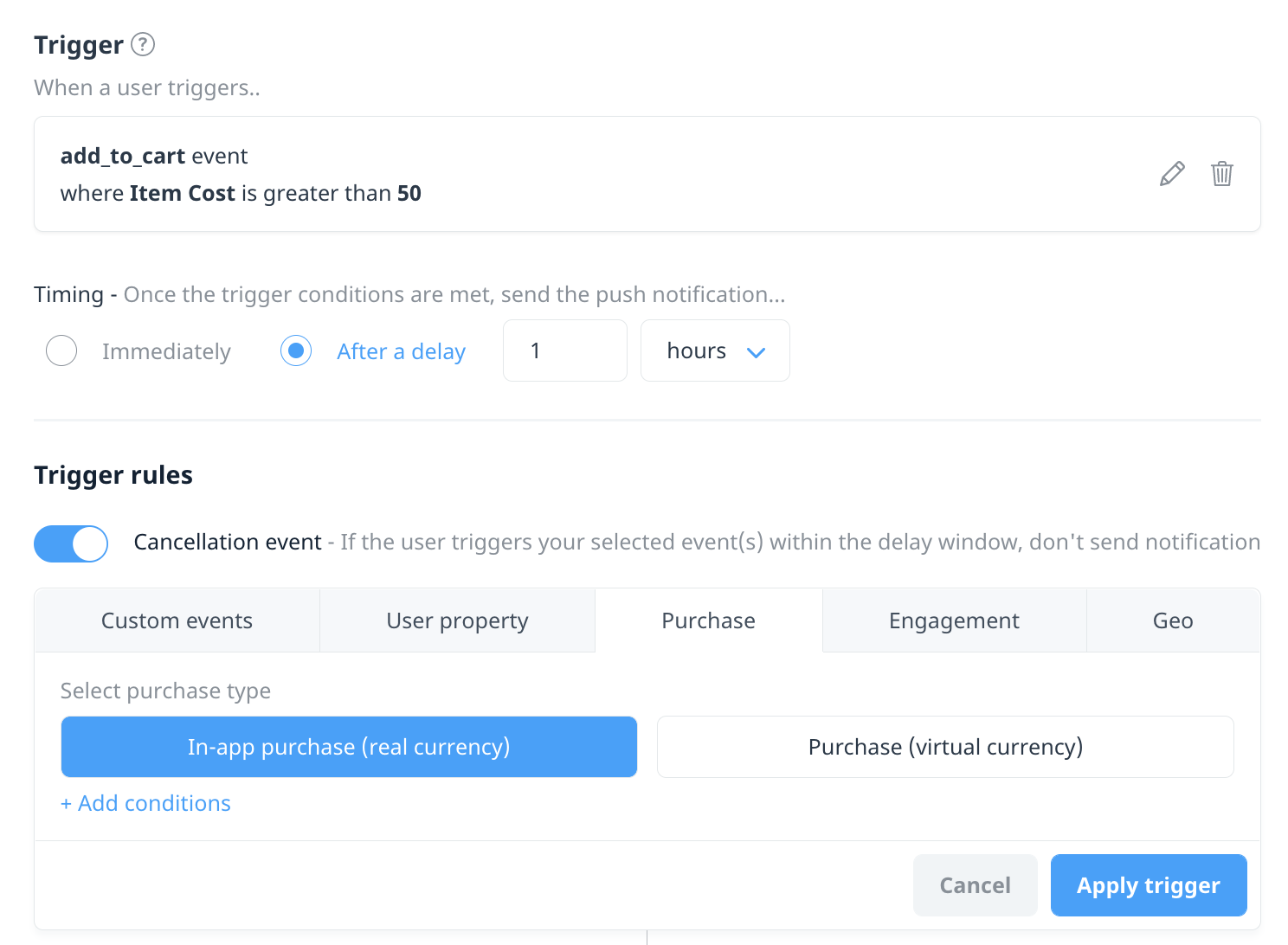Viewport: 1288px width, 945px height.
Task: Cancel the trigger rule changes
Action: [976, 885]
